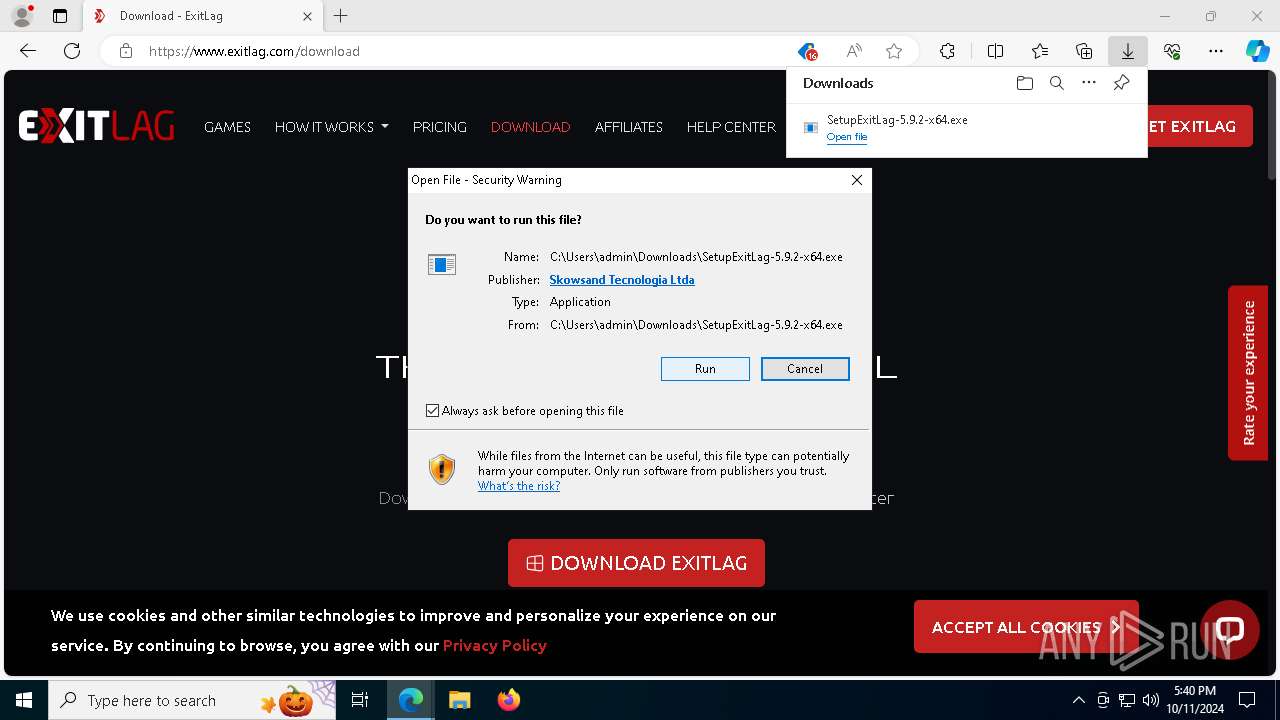Accept all cookies
Viewport: 1280px width, 720px height.
(1026, 627)
